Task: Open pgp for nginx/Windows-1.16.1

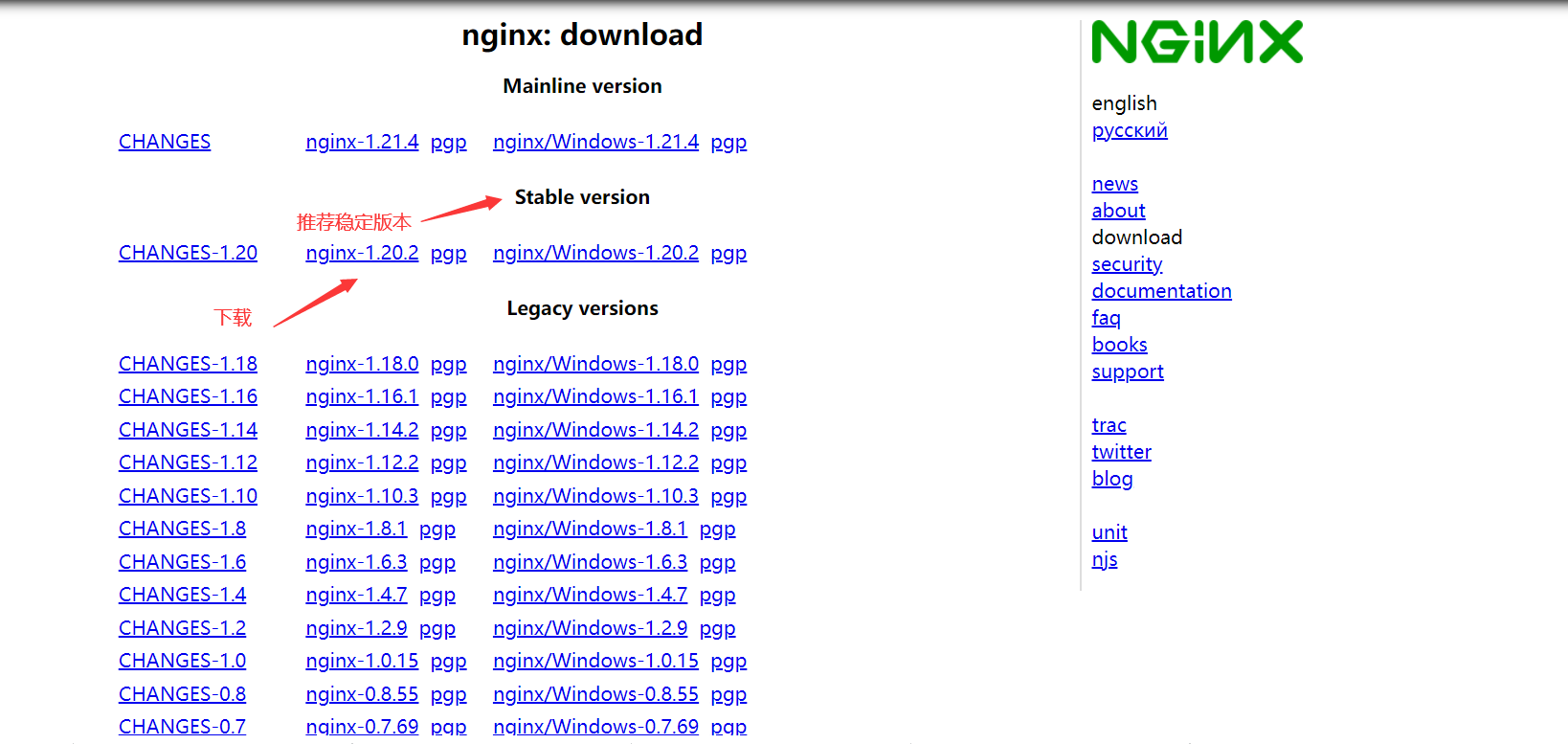Action: tap(728, 396)
